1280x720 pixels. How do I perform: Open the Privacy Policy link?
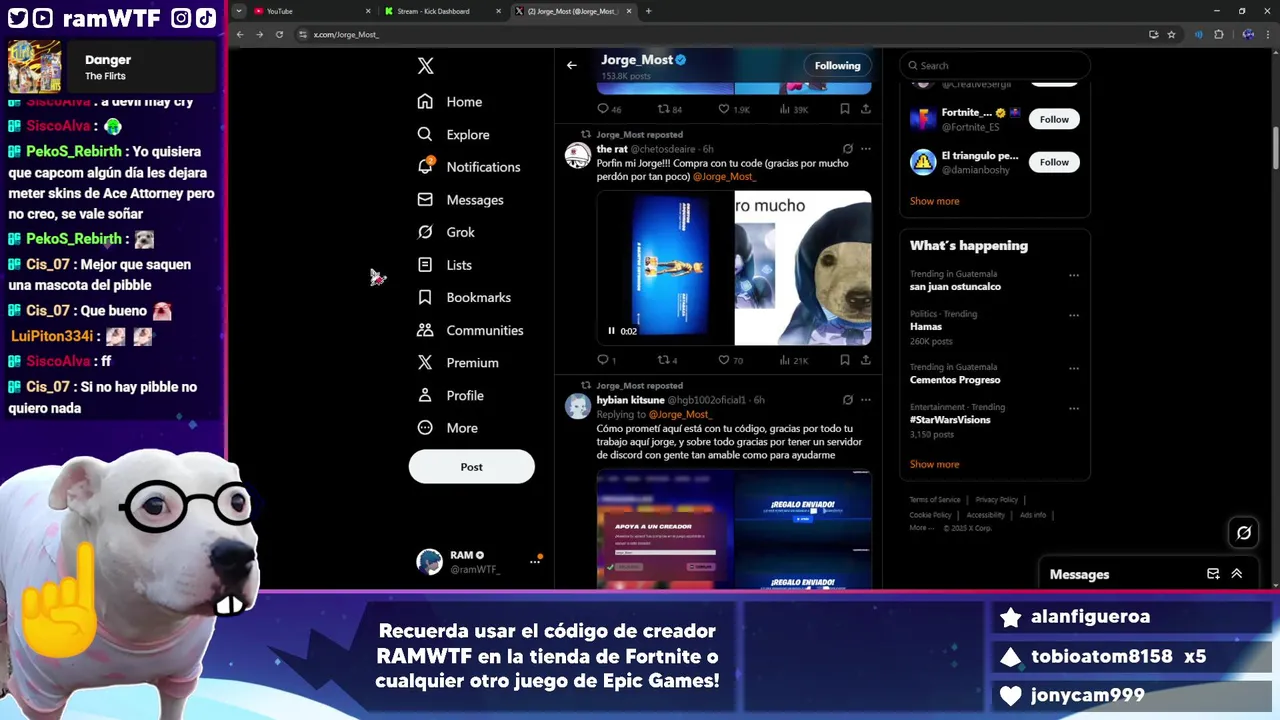(996, 500)
